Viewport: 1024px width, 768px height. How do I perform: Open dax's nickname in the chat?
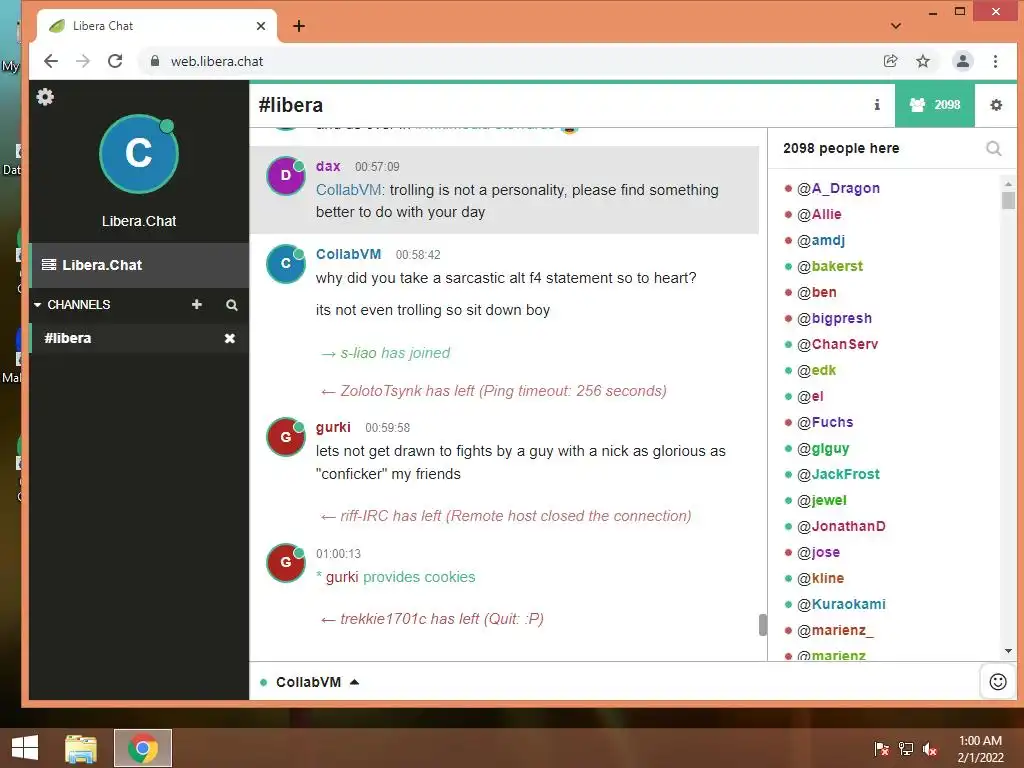pyautogui.click(x=328, y=167)
